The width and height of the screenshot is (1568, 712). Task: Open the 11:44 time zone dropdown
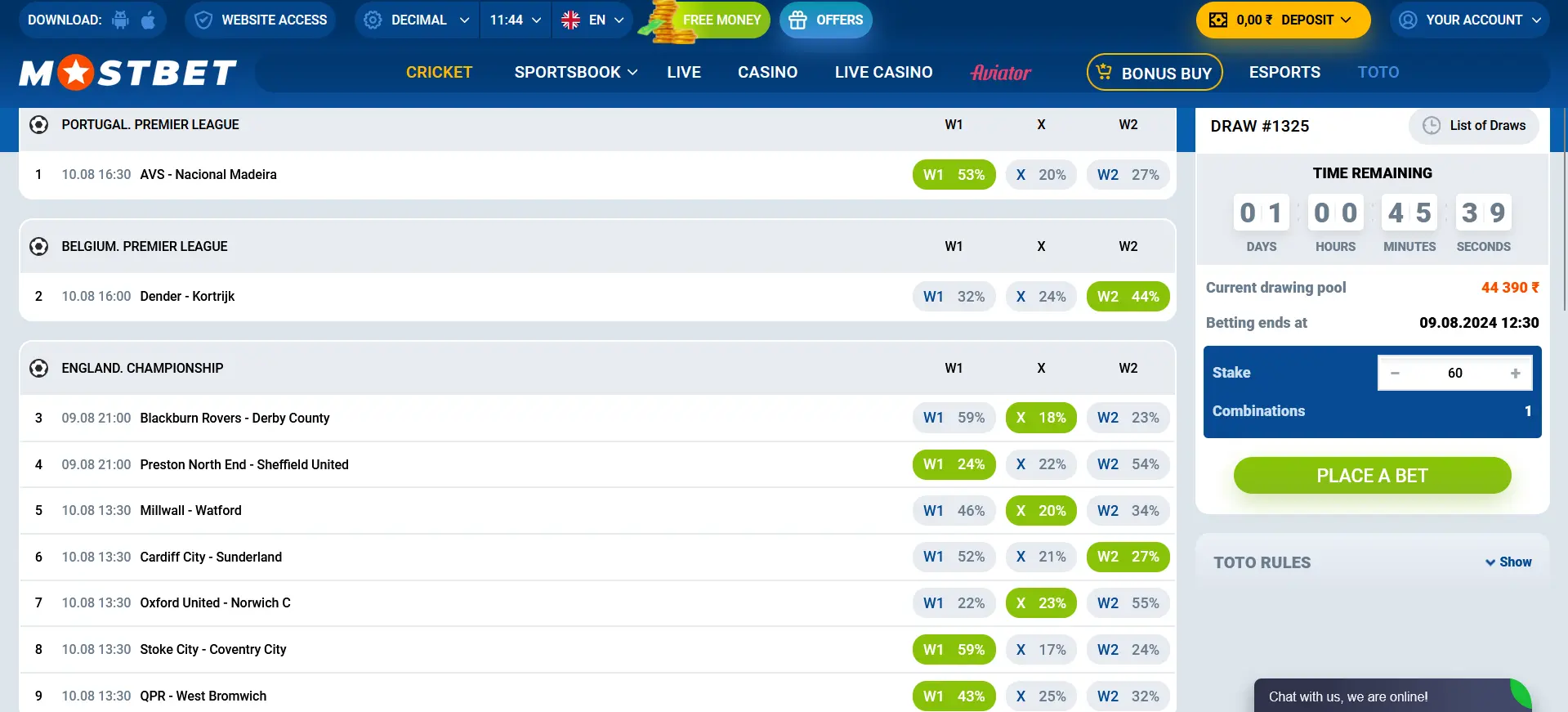(x=516, y=20)
